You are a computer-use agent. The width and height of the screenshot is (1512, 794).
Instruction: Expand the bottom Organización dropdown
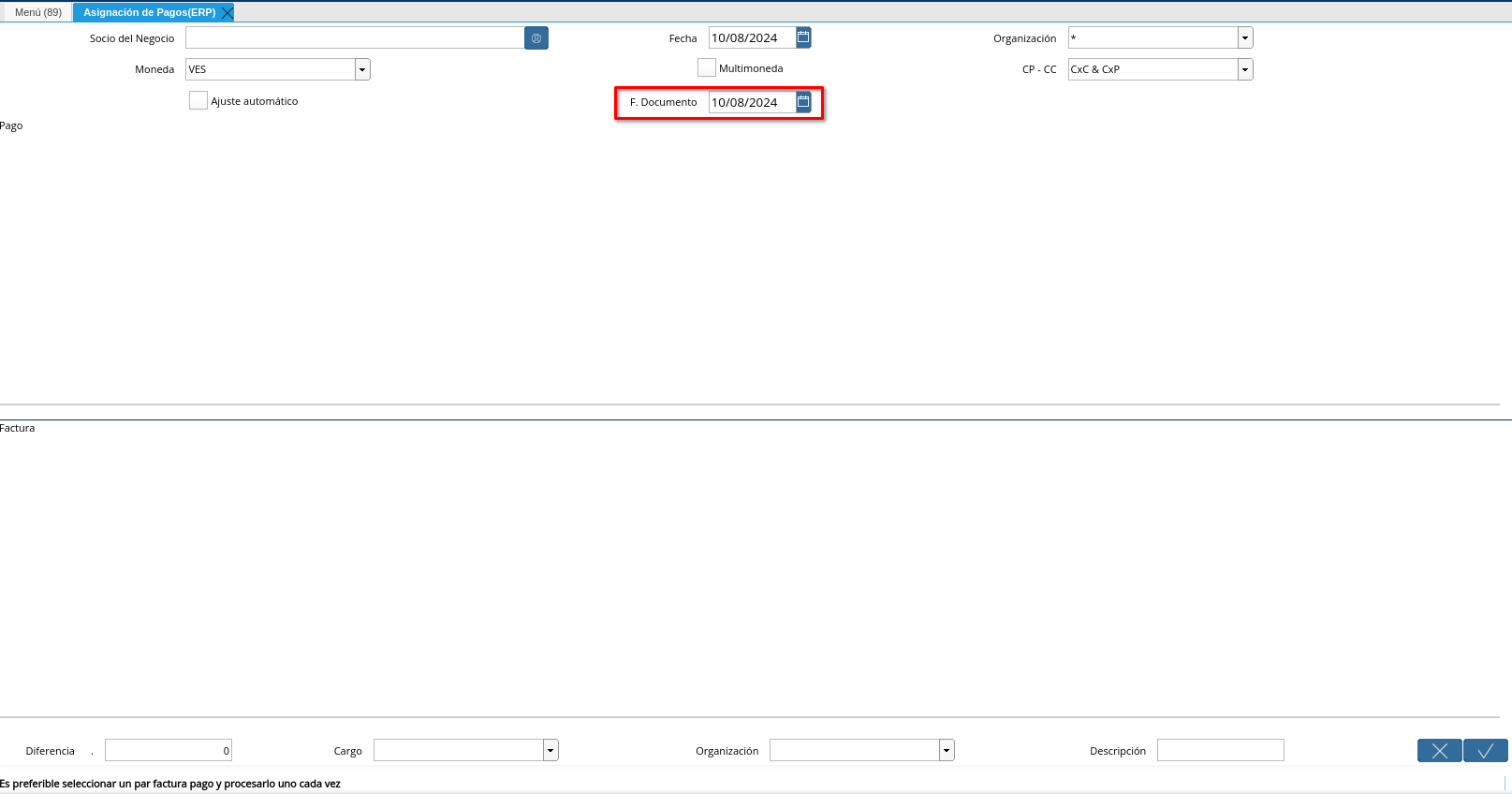(x=947, y=750)
